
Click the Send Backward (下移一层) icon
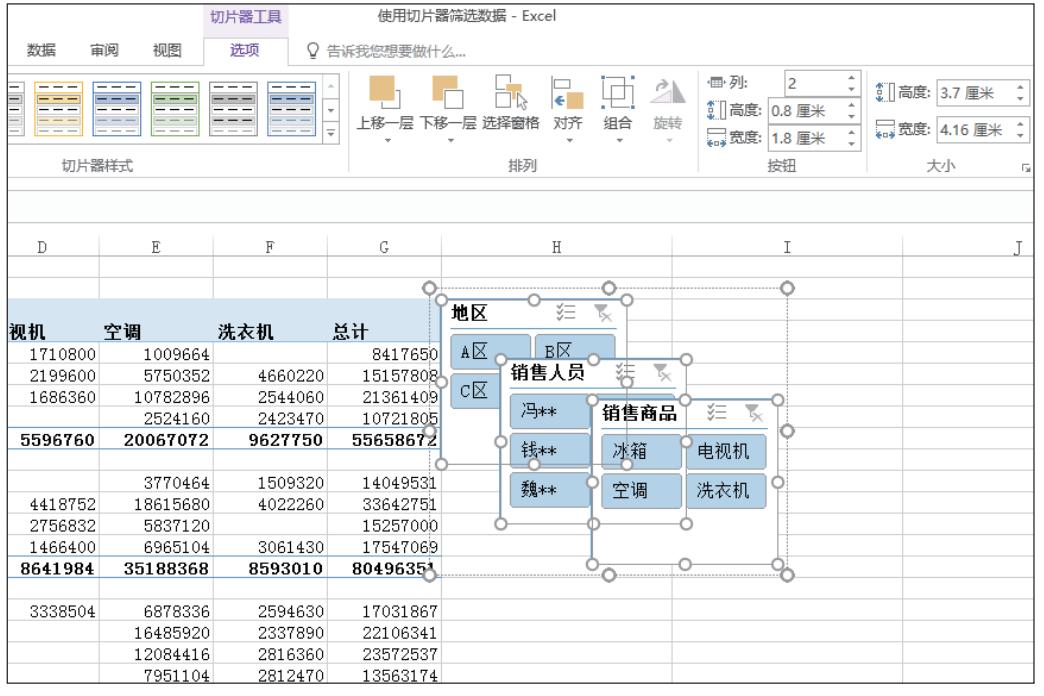[x=447, y=93]
